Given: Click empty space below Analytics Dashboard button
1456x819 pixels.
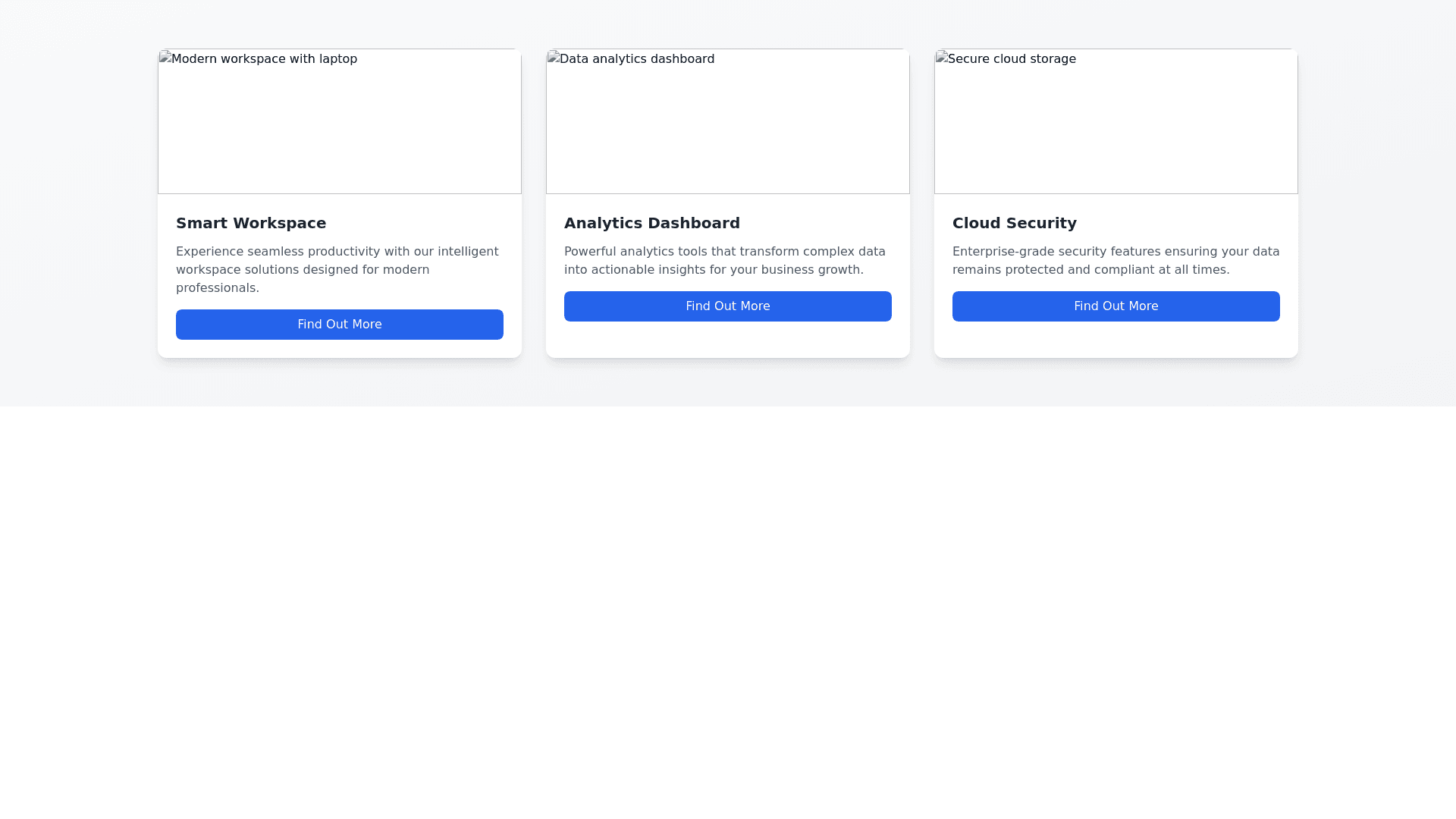Looking at the screenshot, I should 727,340.
